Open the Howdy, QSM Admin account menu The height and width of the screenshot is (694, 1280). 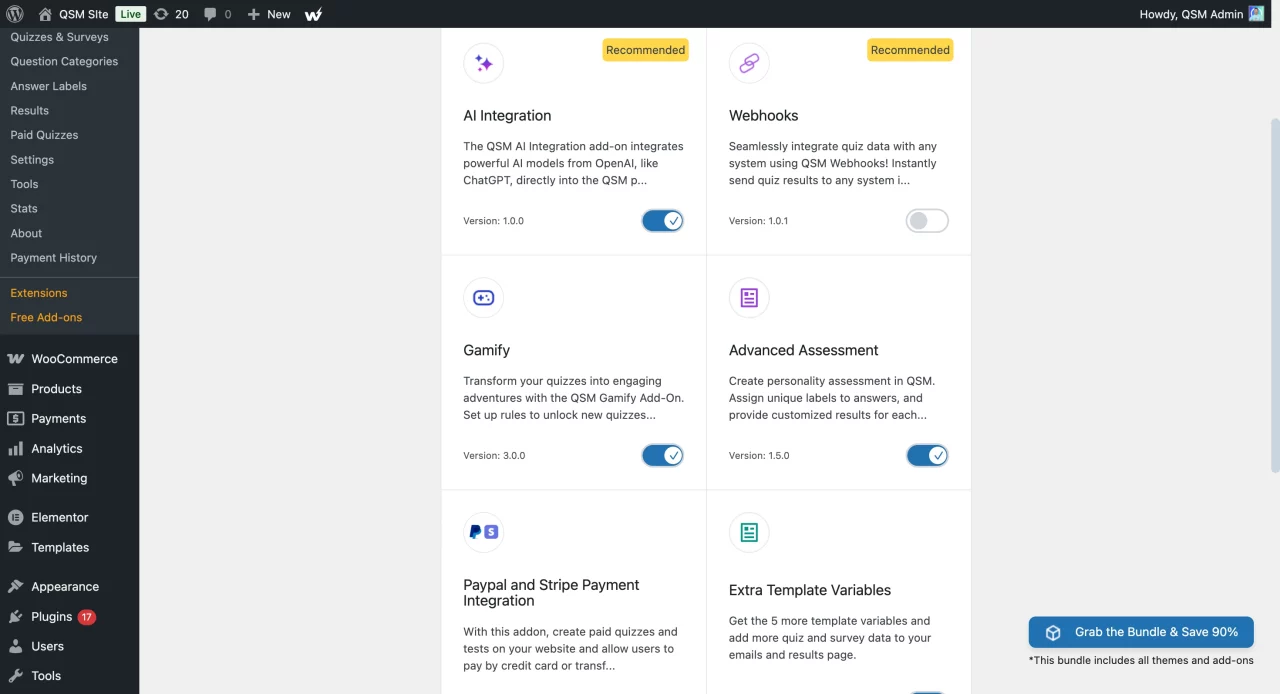(x=1201, y=14)
